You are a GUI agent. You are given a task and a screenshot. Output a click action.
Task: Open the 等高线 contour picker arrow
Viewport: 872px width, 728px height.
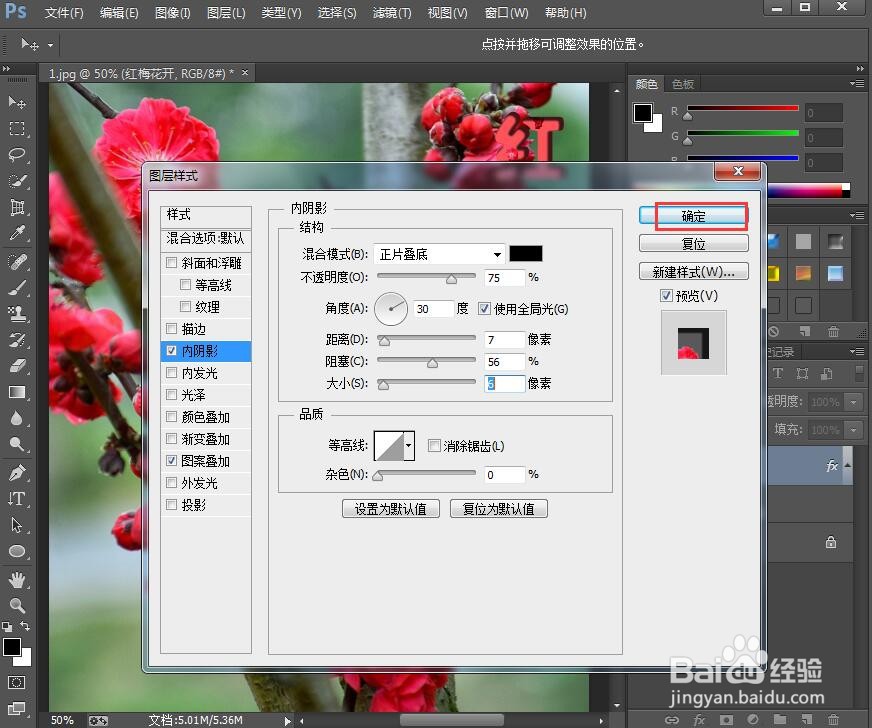(409, 445)
